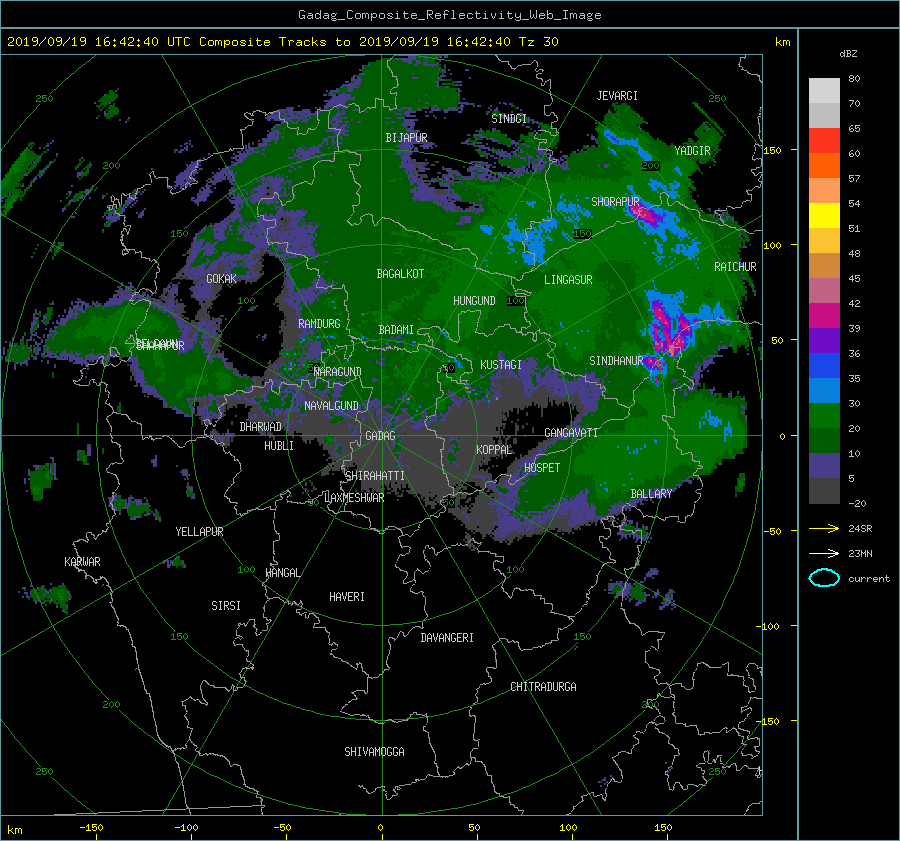Viewport: 900px width, 841px height.
Task: Click the SINDHANUR city label
Action: 616,361
